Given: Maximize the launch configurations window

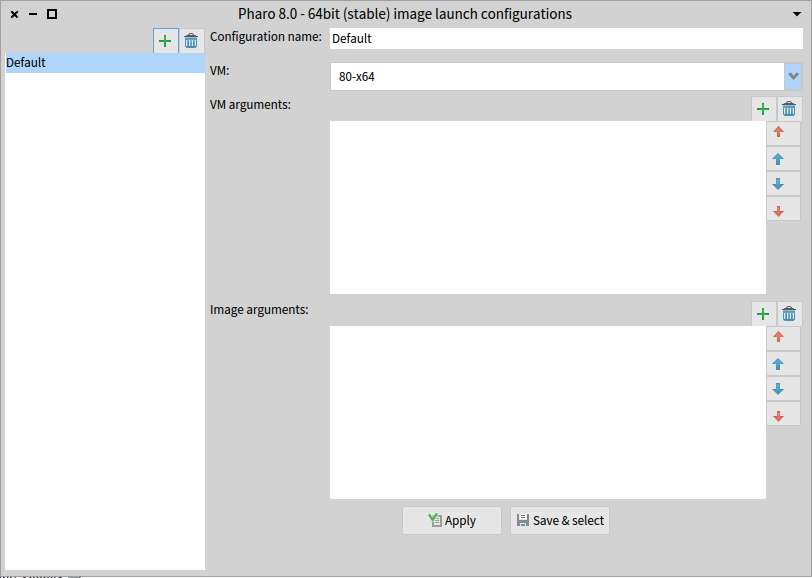Looking at the screenshot, I should click(x=52, y=15).
